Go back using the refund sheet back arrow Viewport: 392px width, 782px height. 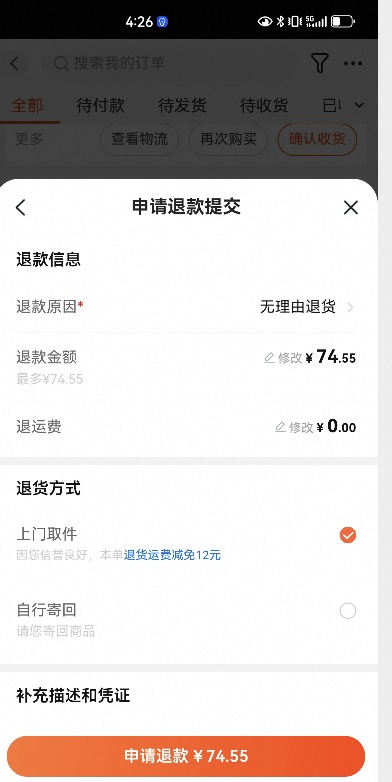tap(20, 207)
